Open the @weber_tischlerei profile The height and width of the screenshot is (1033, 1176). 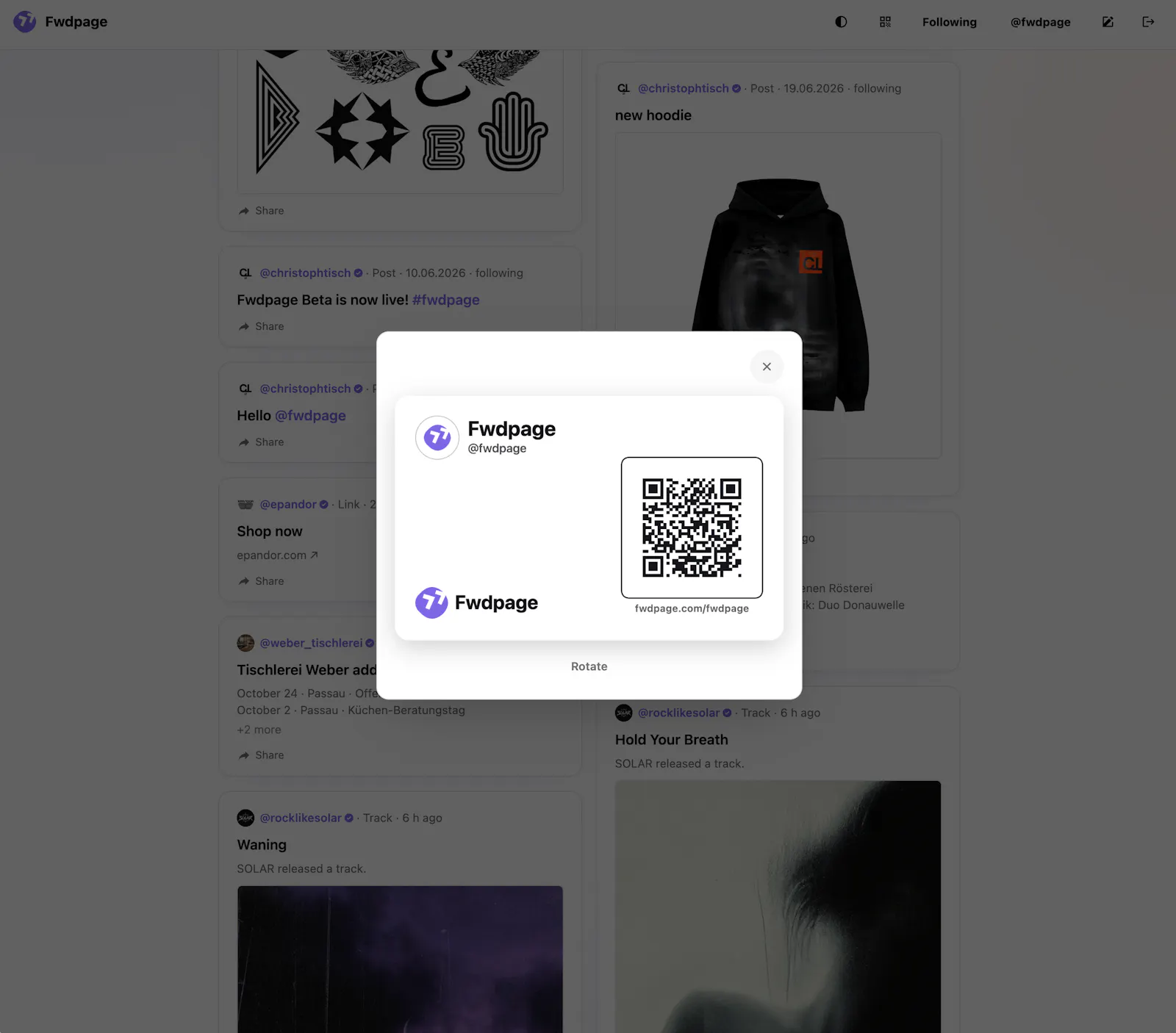[311, 643]
